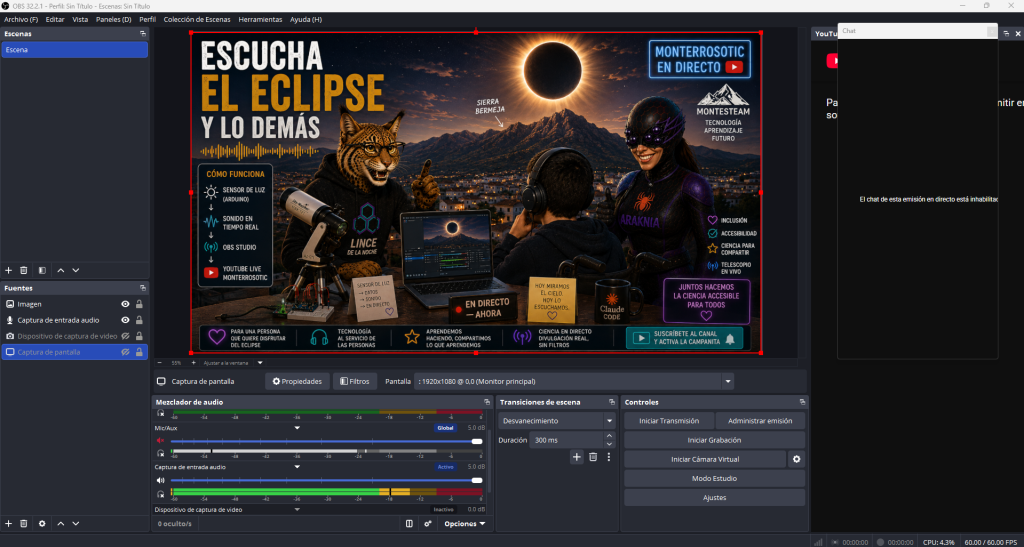Image resolution: width=1024 pixels, height=547 pixels.
Task: Start recording with Iniciar Grabación
Action: pos(714,440)
